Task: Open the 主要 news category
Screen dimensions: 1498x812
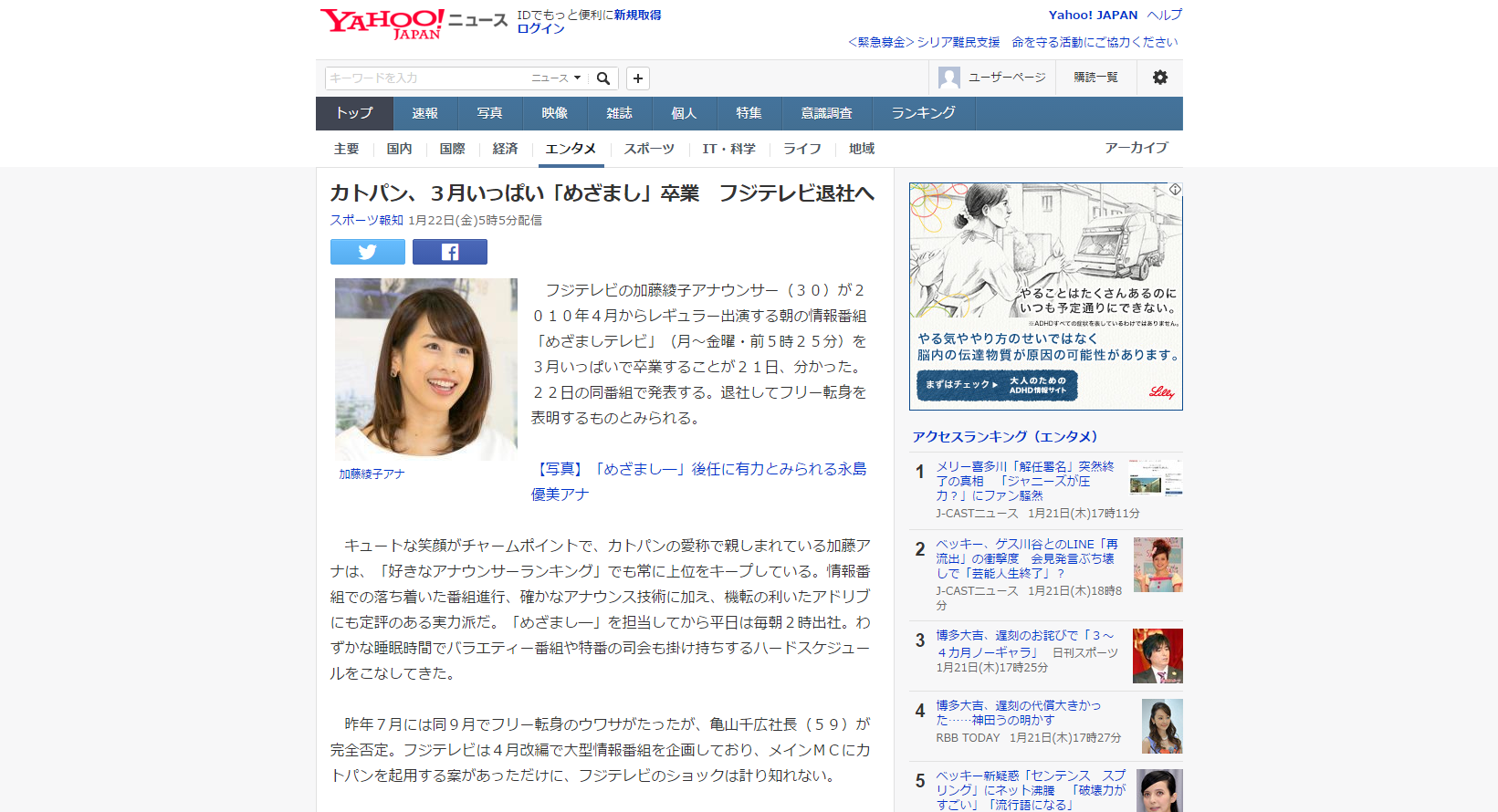Action: pyautogui.click(x=346, y=149)
